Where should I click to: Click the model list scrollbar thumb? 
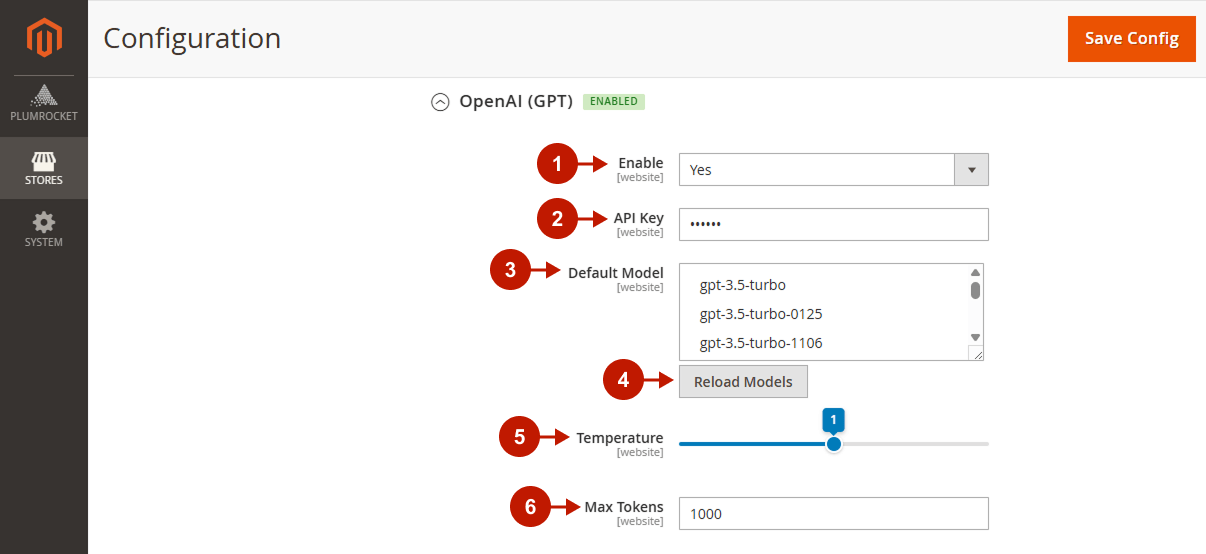pyautogui.click(x=975, y=290)
